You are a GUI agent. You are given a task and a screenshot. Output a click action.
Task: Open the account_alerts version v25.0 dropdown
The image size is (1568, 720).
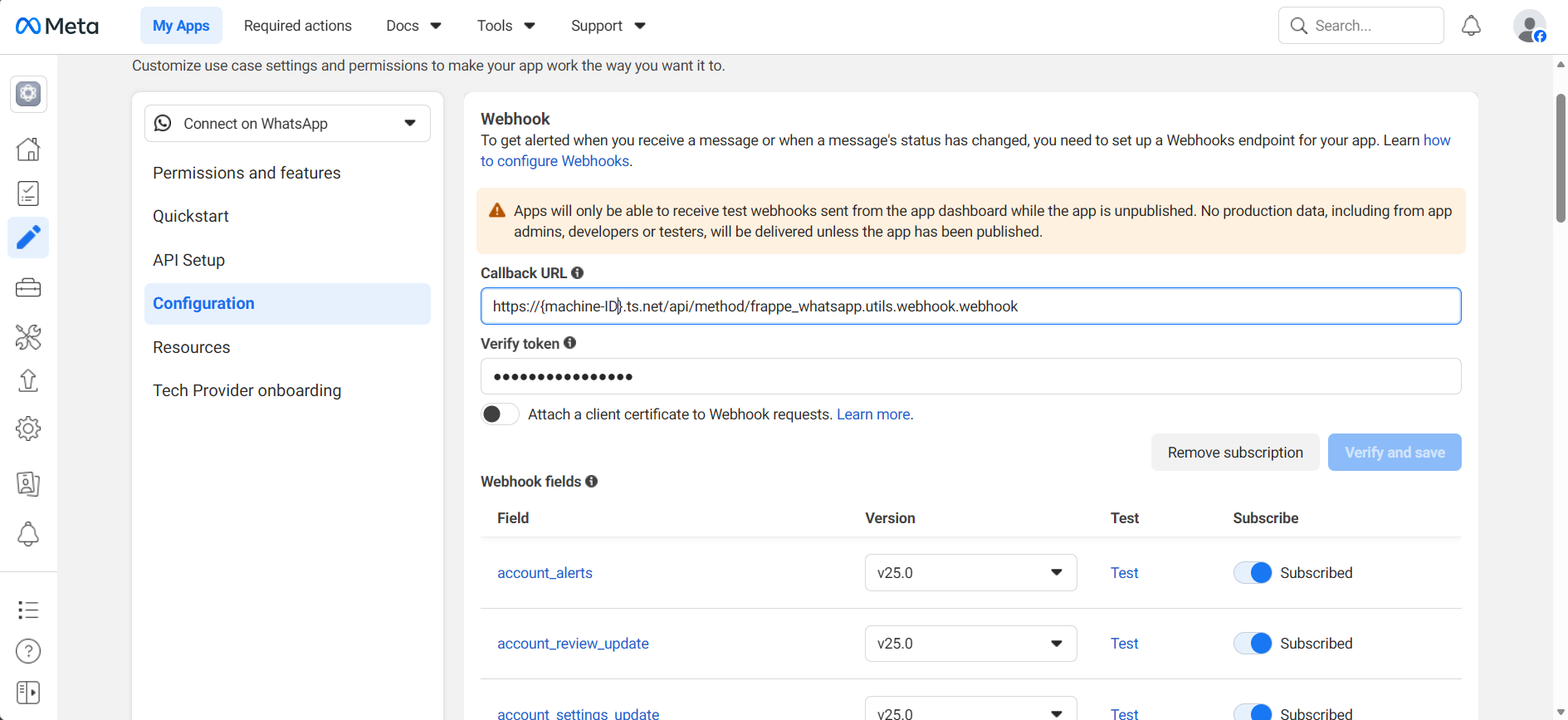point(970,573)
